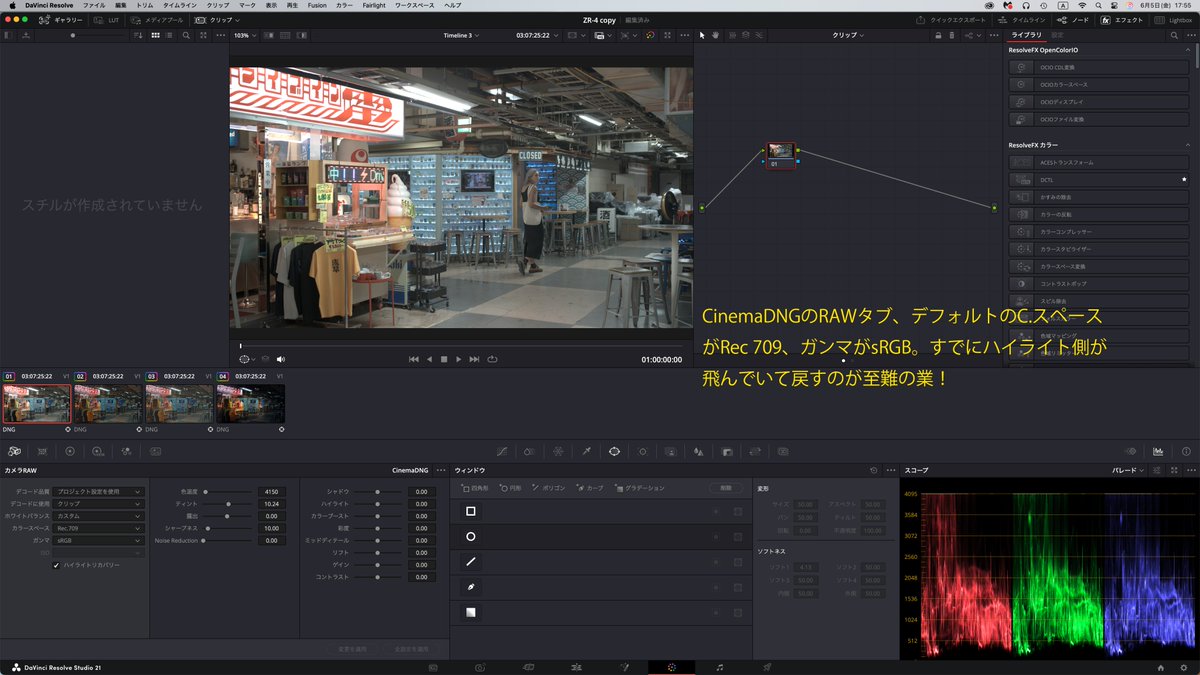Add a circle power window shape
The width and height of the screenshot is (1200, 675).
pos(471,536)
